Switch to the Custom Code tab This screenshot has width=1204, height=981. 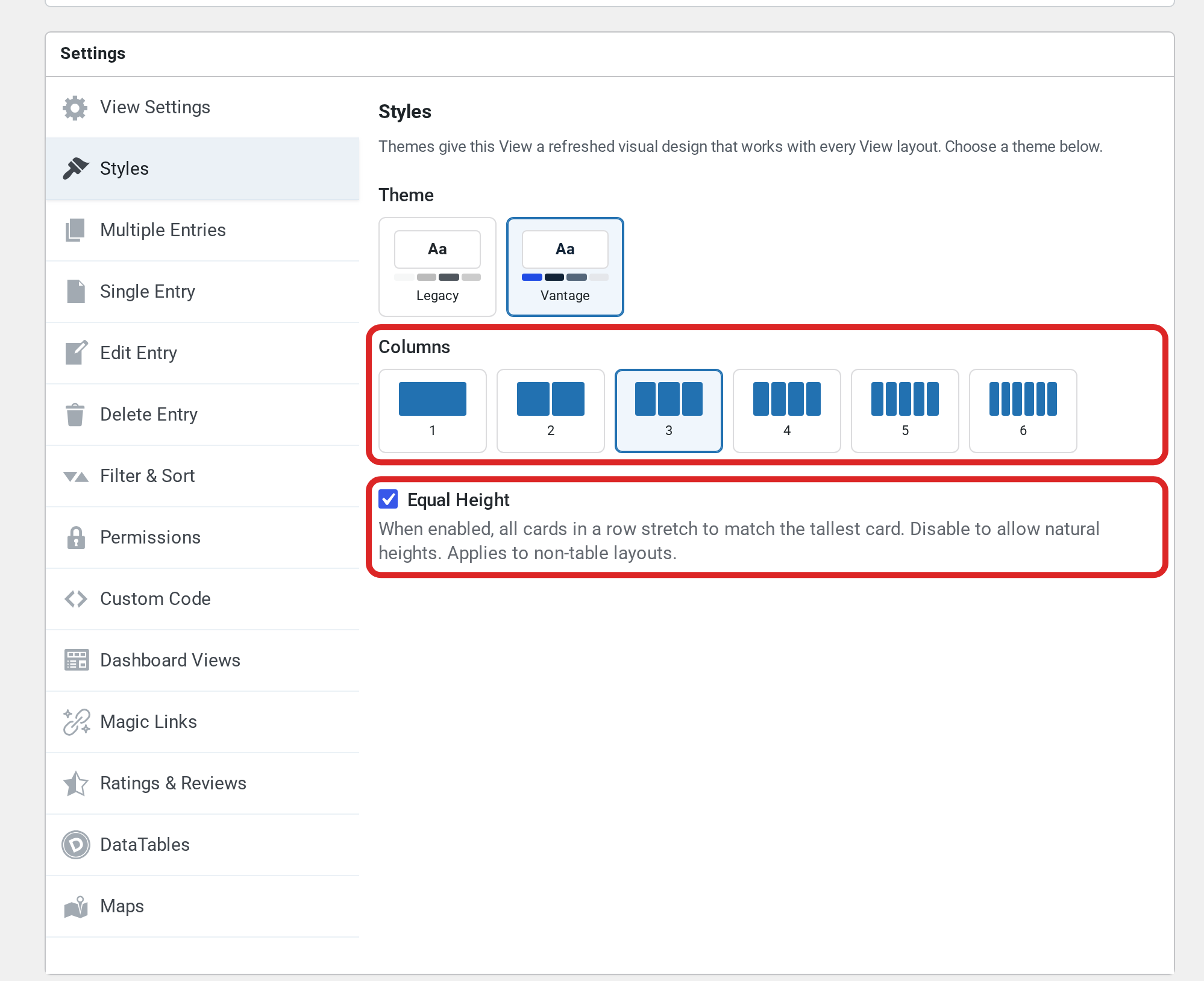[x=202, y=599]
